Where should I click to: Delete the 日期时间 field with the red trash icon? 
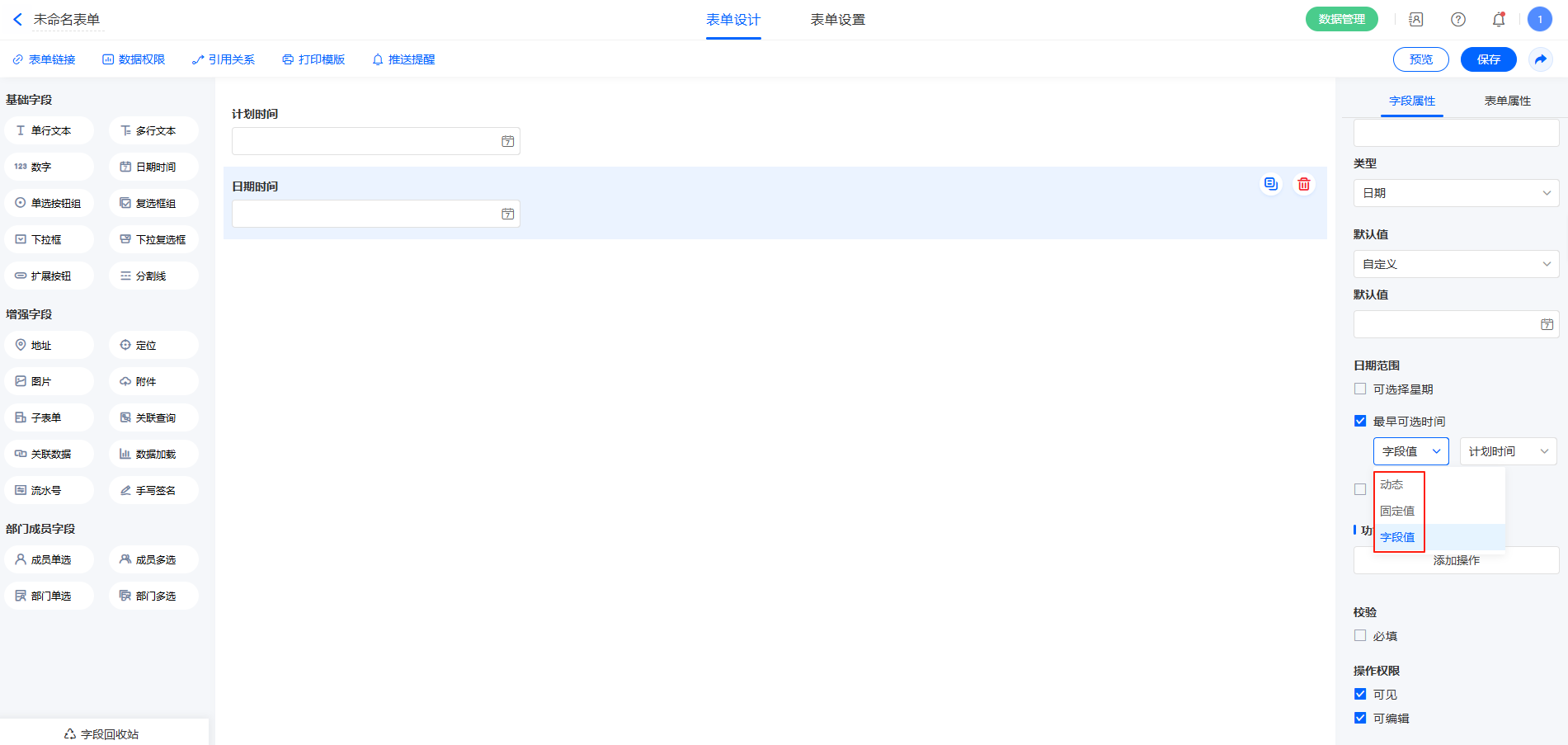[1303, 184]
